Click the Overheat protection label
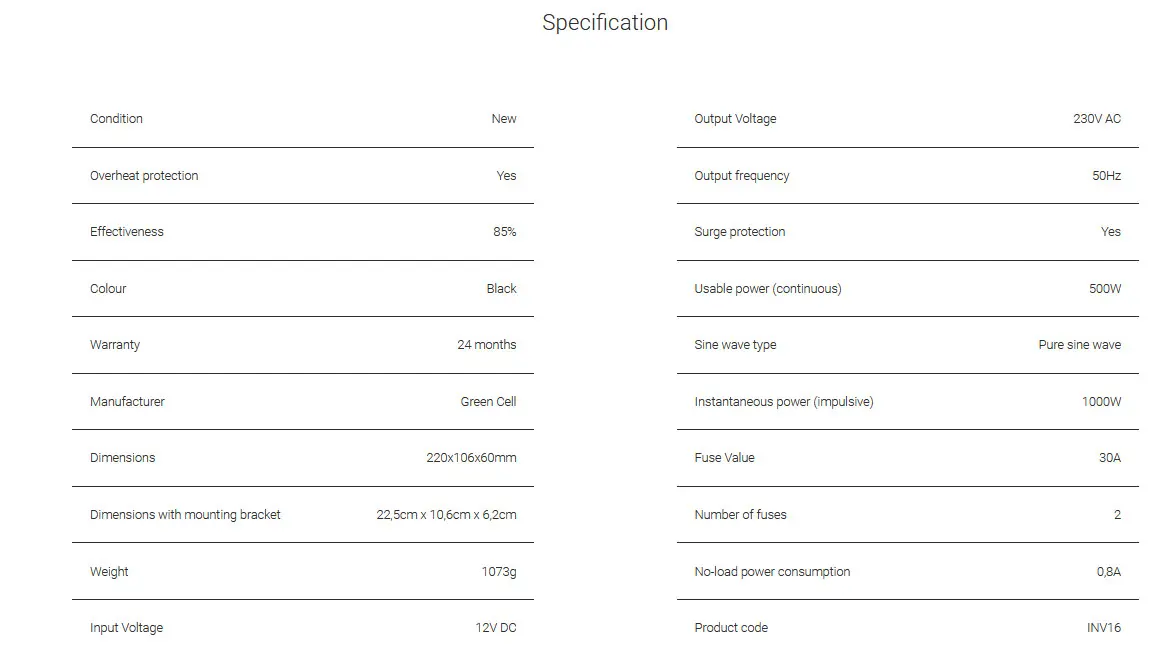This screenshot has width=1168, height=657. [144, 176]
